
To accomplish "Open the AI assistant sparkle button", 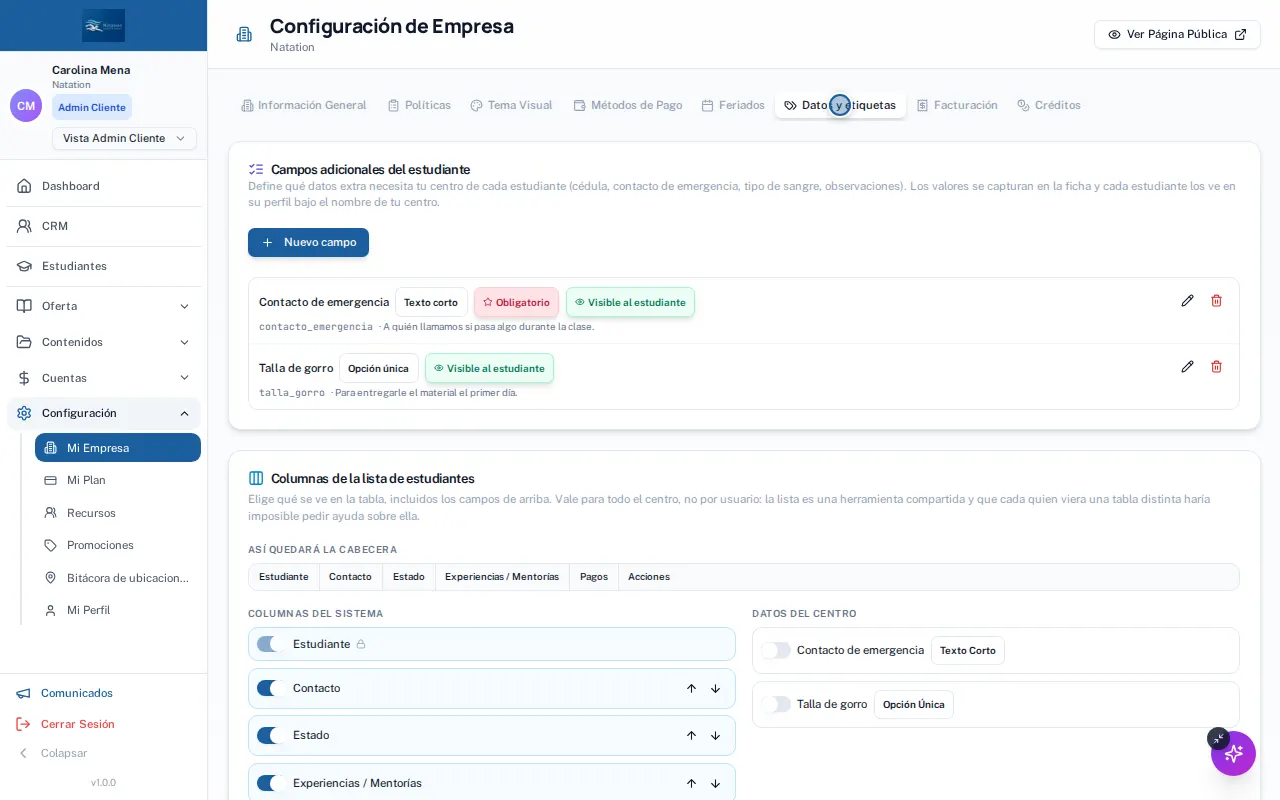I will tap(1234, 754).
